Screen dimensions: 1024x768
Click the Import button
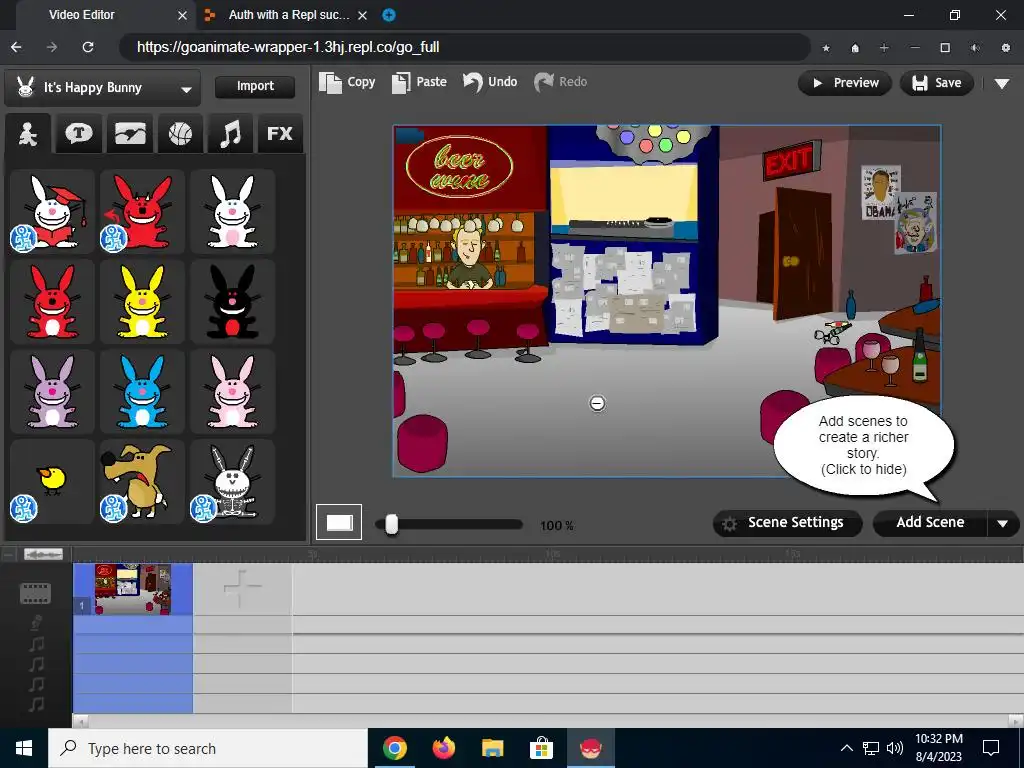click(x=255, y=86)
